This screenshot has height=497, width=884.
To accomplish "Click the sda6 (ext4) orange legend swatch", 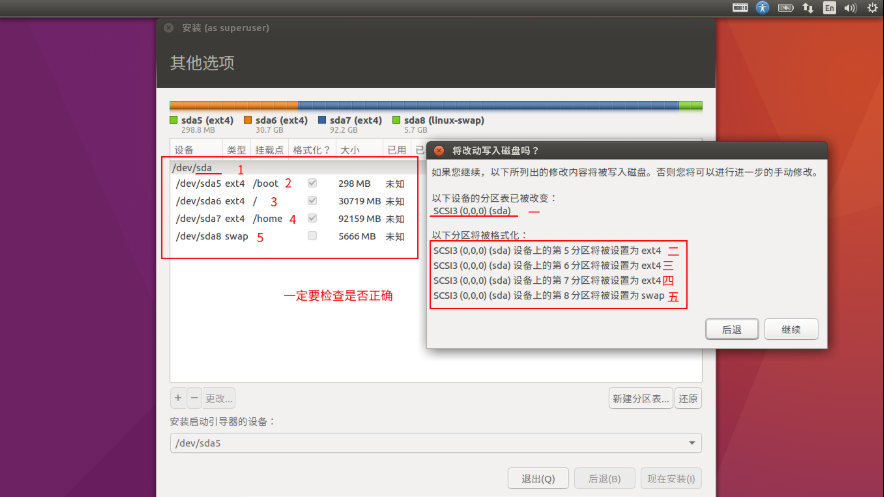I will coord(248,120).
